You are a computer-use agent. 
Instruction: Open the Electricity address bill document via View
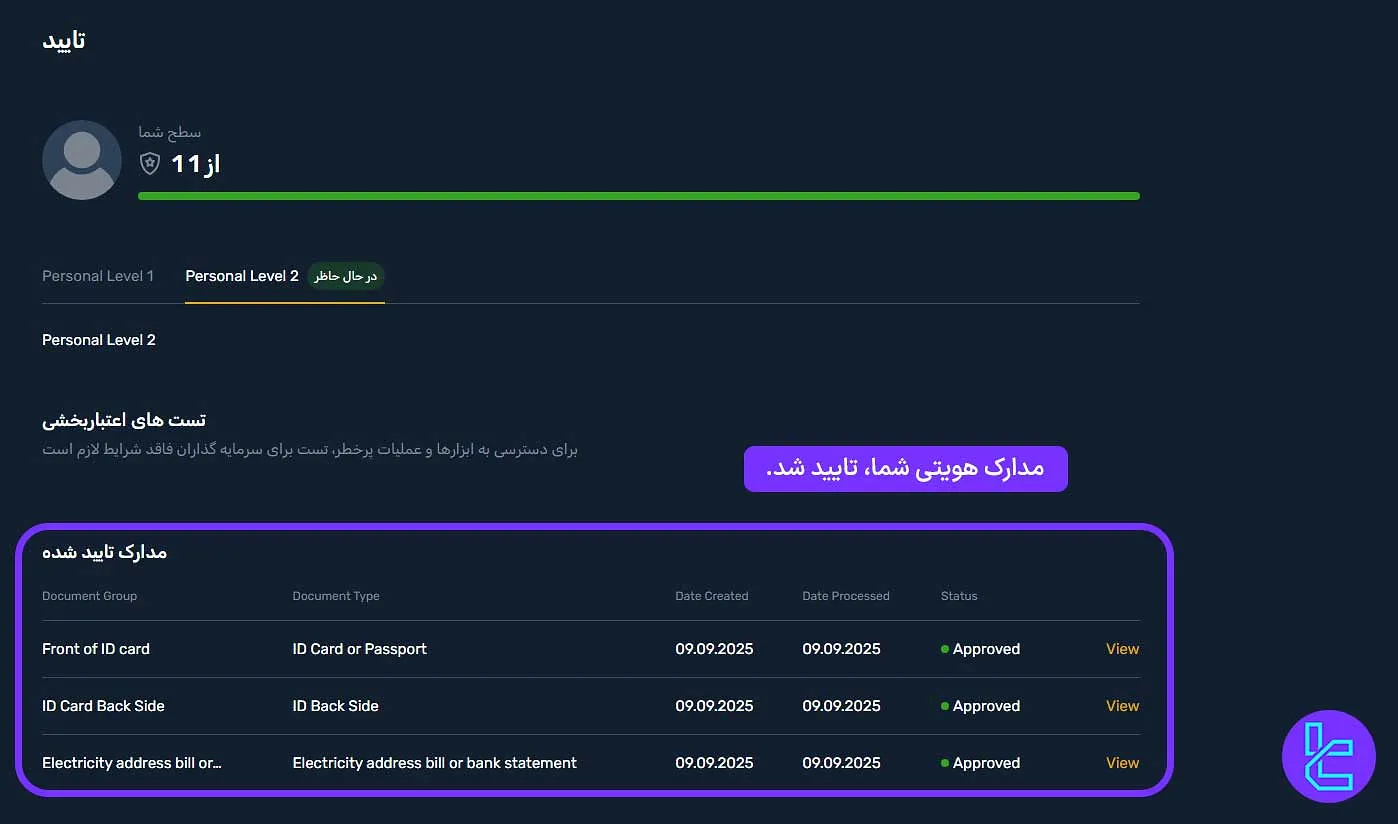point(1121,763)
